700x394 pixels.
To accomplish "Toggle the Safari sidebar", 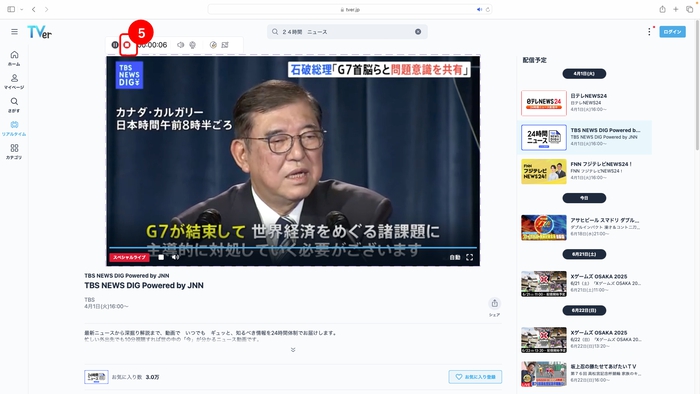I will [11, 9].
